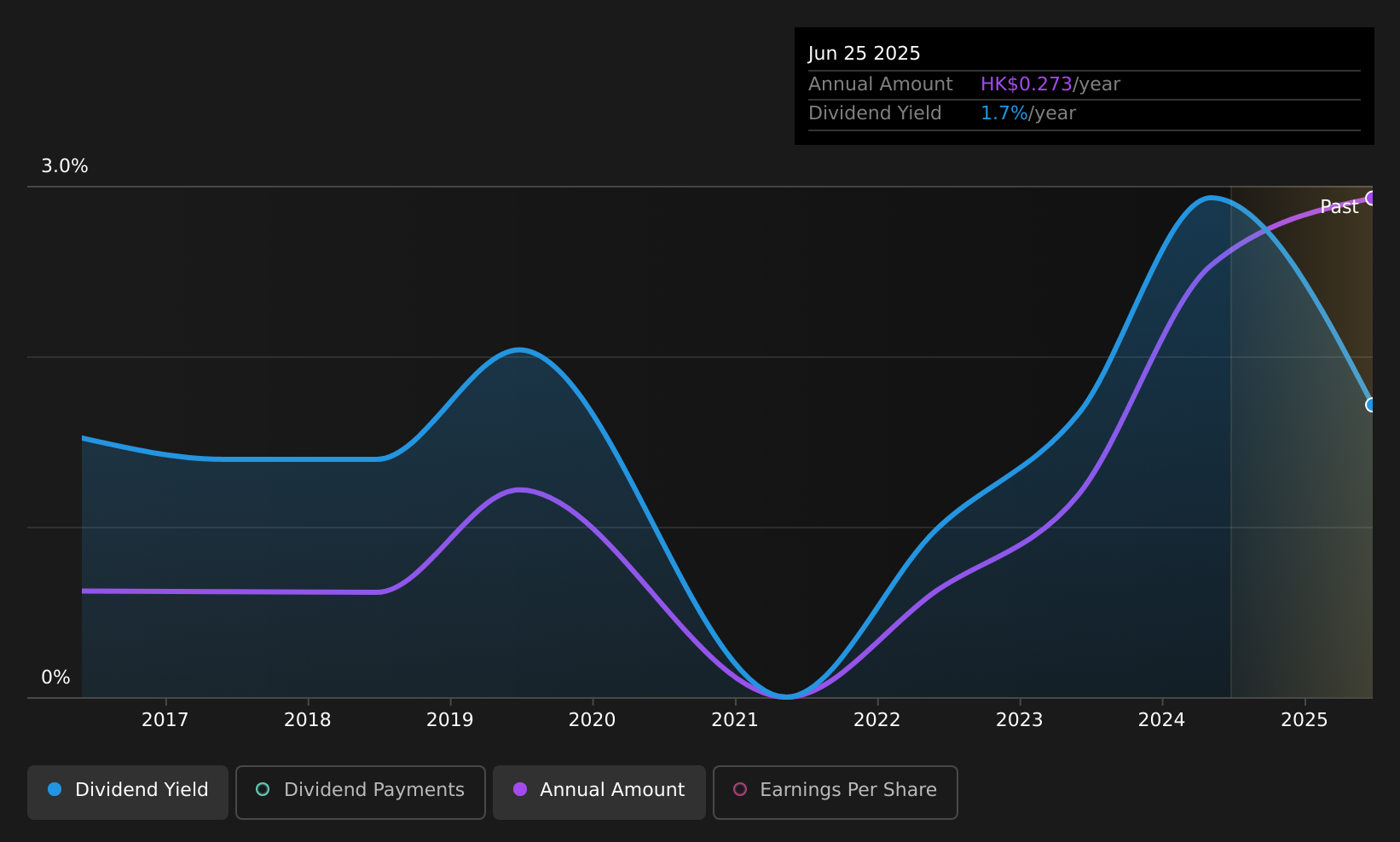Viewport: 1400px width, 842px height.
Task: Toggle the Dividend Yield legend button
Action: click(128, 792)
